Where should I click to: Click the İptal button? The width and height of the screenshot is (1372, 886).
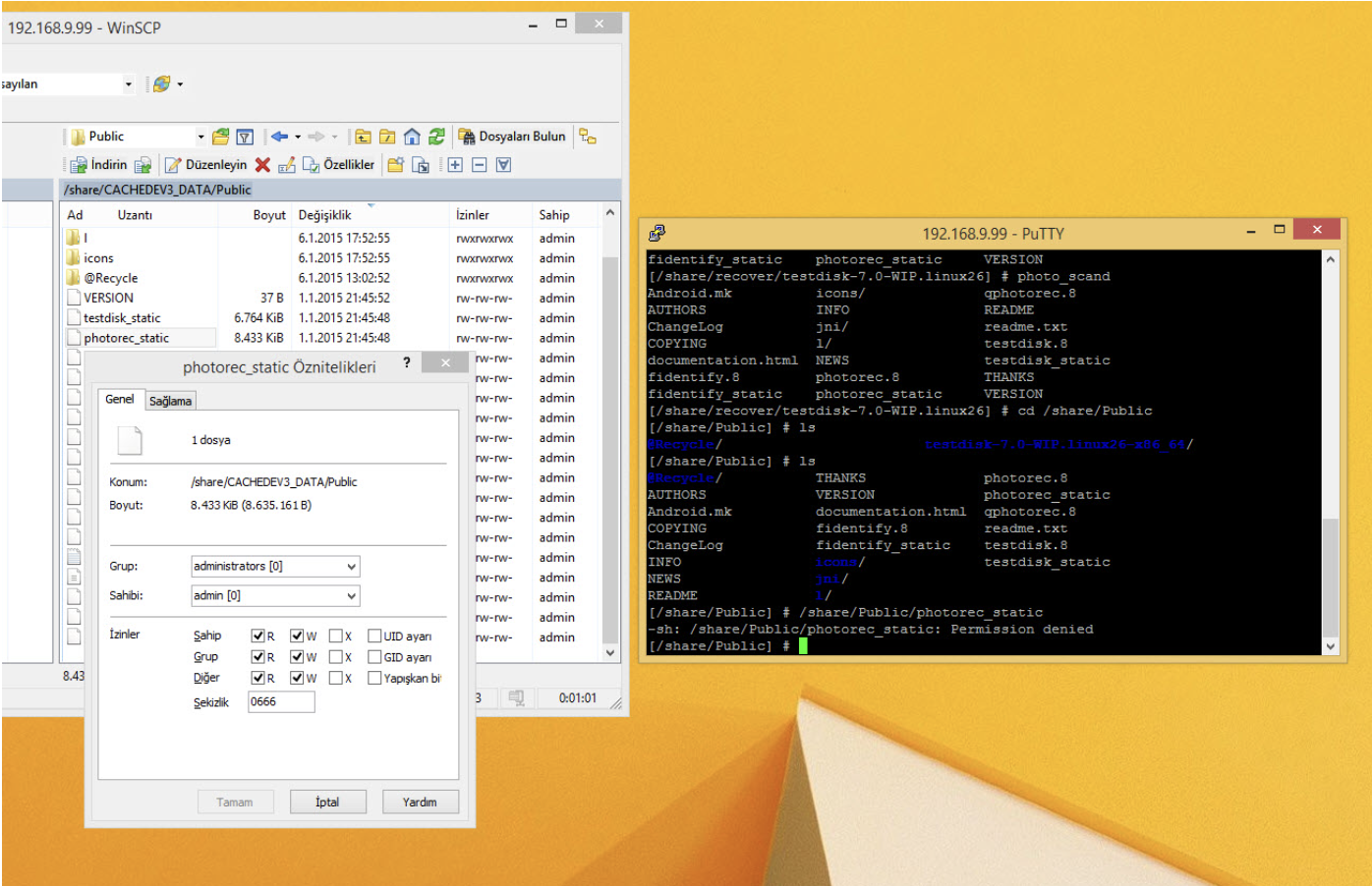pos(327,803)
